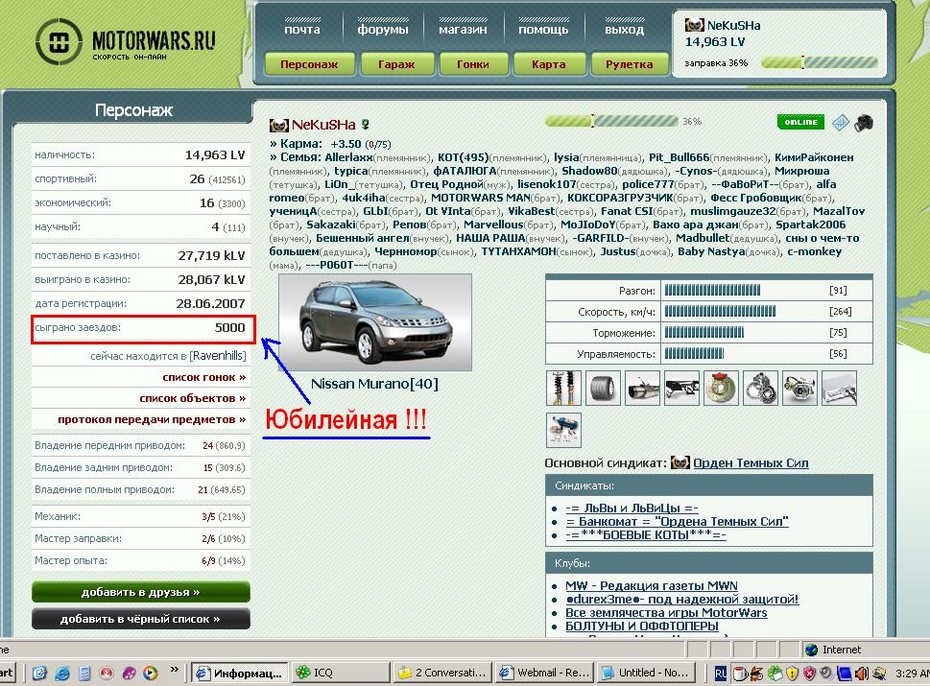Click the suspension coilover part icon
Screen dimensions: 930x686
click(562, 388)
